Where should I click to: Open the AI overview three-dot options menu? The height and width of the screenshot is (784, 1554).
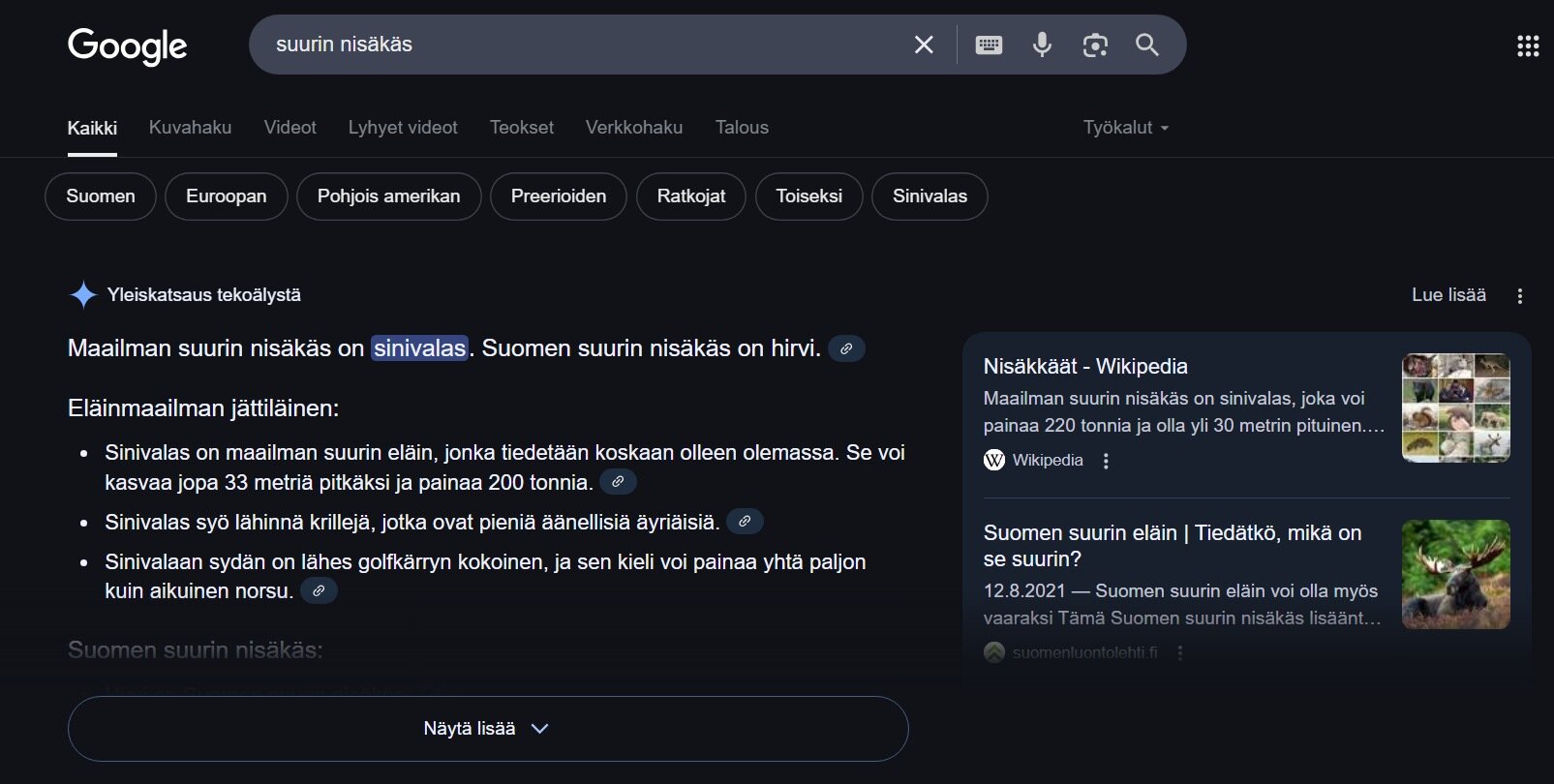(1520, 296)
